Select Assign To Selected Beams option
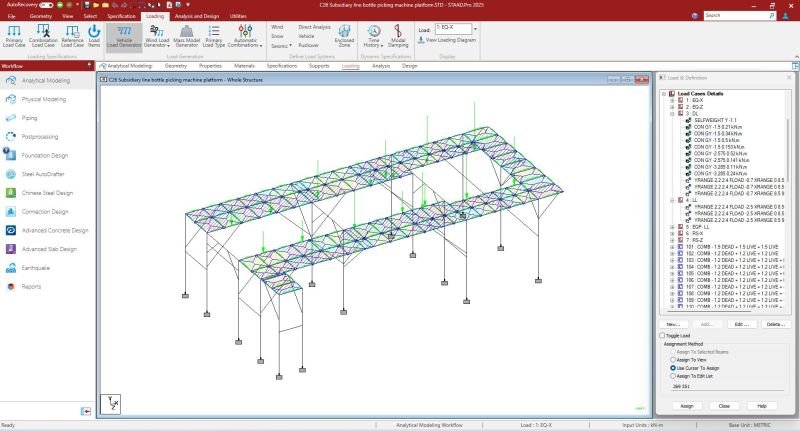800x431 pixels. tap(673, 352)
